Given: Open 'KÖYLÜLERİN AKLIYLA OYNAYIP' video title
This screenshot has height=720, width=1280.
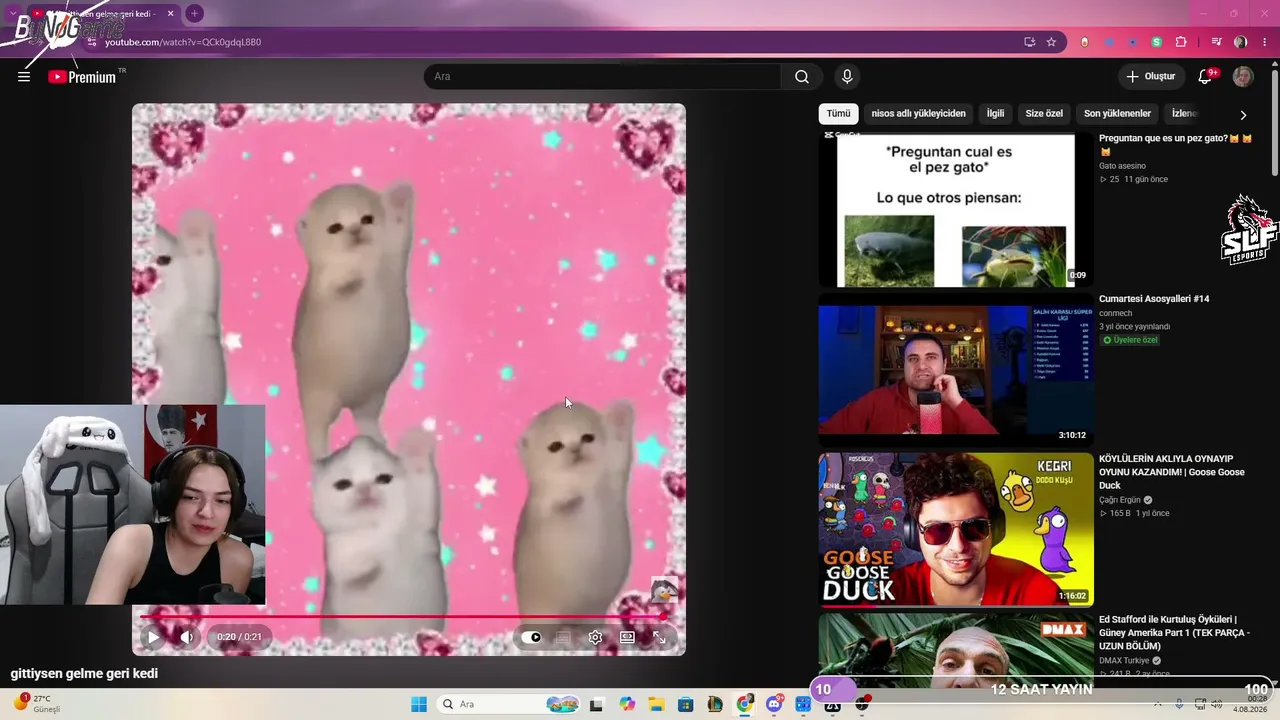Looking at the screenshot, I should 1172,472.
